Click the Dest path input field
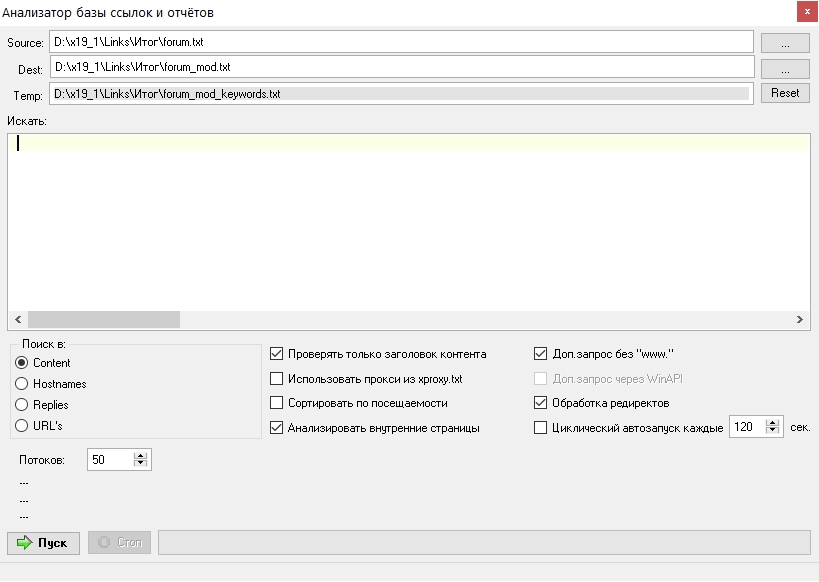This screenshot has height=582, width=819. [402, 67]
